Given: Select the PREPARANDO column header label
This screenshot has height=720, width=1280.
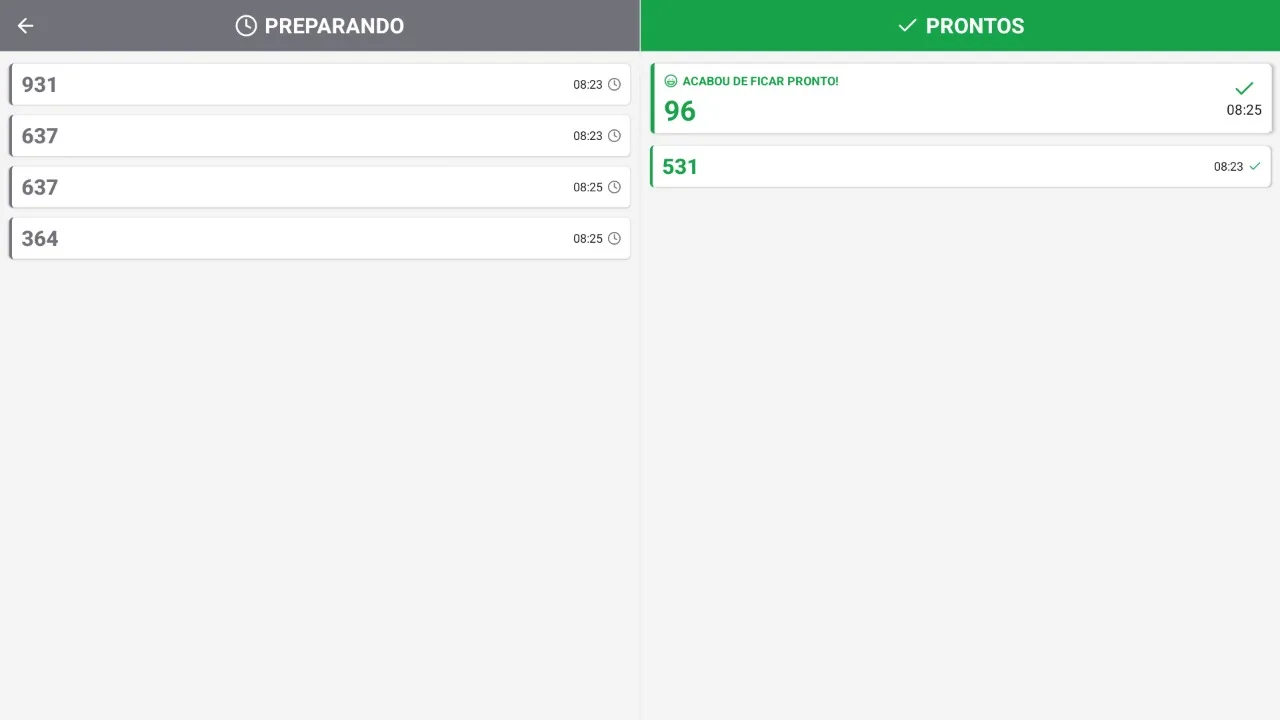Looking at the screenshot, I should [334, 26].
